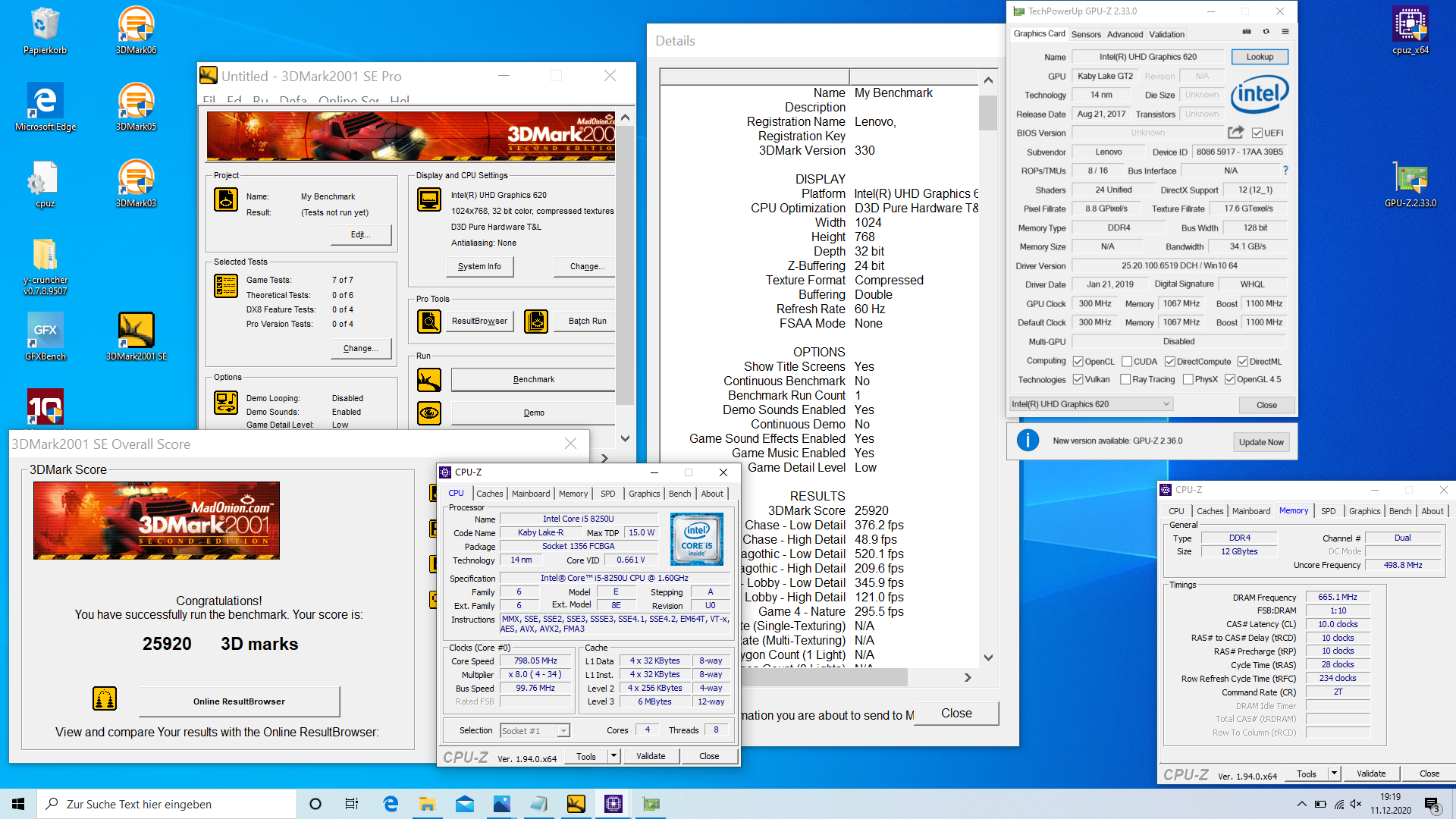Click the Online ResultBrowser trophy icon
The width and height of the screenshot is (1456, 819).
pos(105,698)
